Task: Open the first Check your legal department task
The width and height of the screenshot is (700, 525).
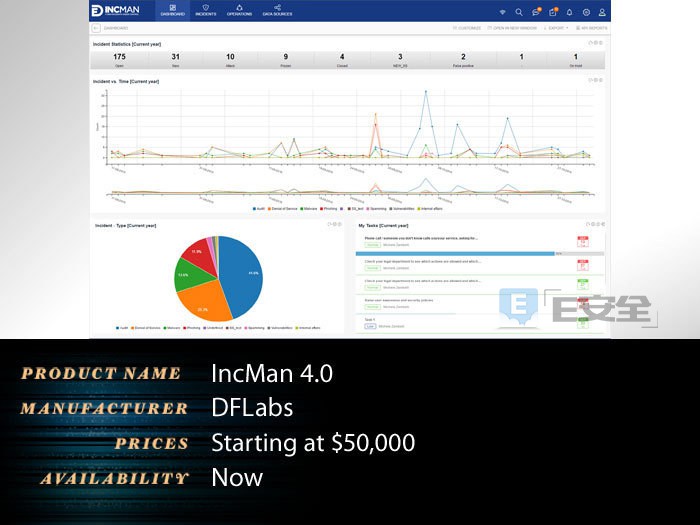Action: (x=422, y=262)
